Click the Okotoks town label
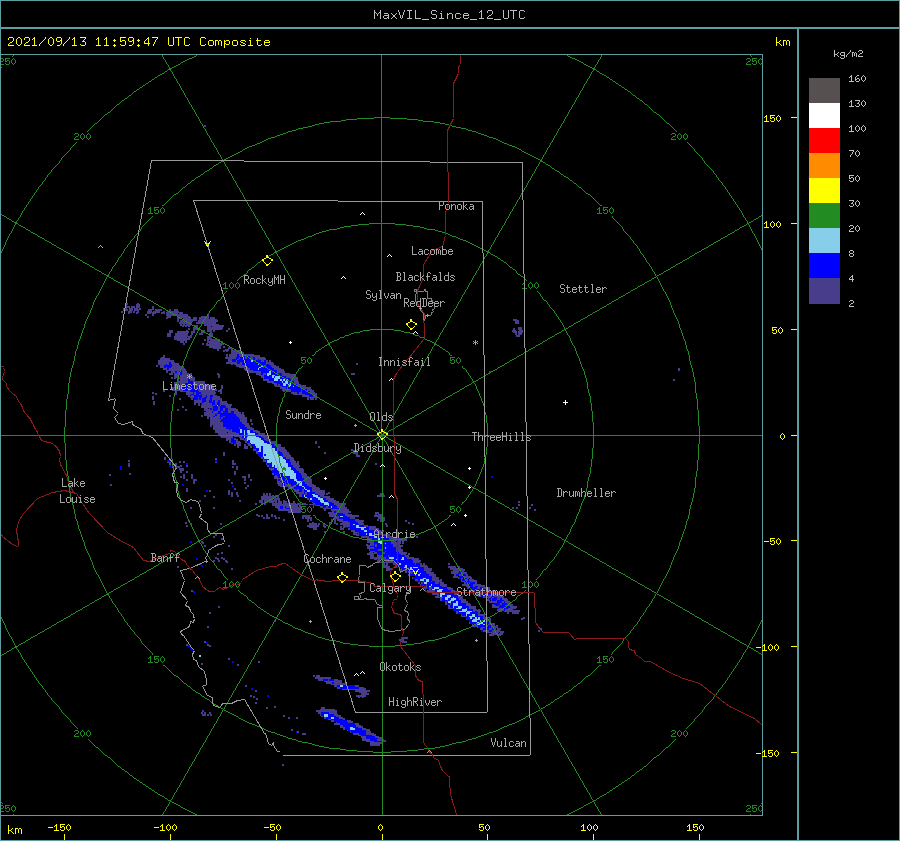The height and width of the screenshot is (841, 900). click(400, 667)
